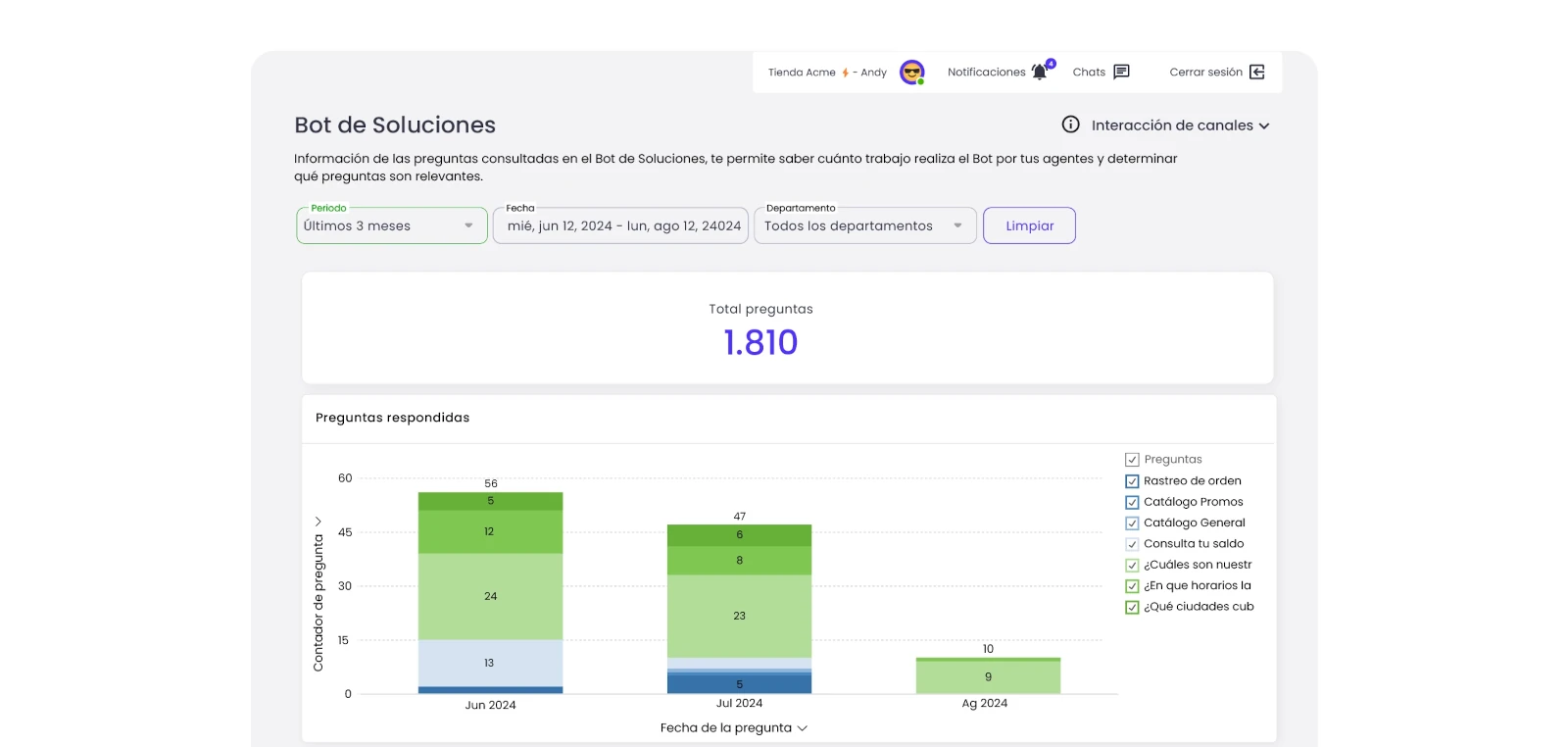
Task: Click the lightning bolt icon by Tienda Acme
Action: (845, 73)
